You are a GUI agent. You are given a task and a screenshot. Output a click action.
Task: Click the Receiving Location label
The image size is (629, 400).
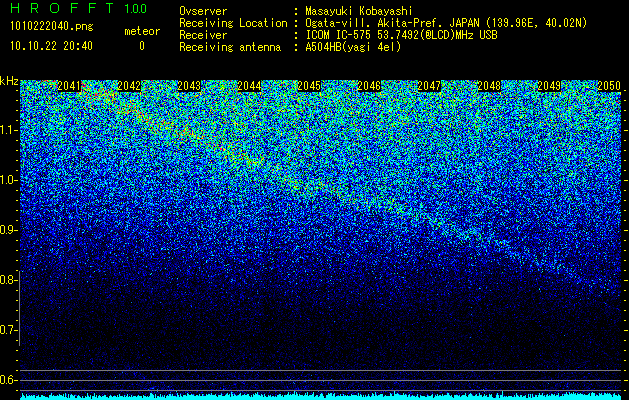click(233, 23)
